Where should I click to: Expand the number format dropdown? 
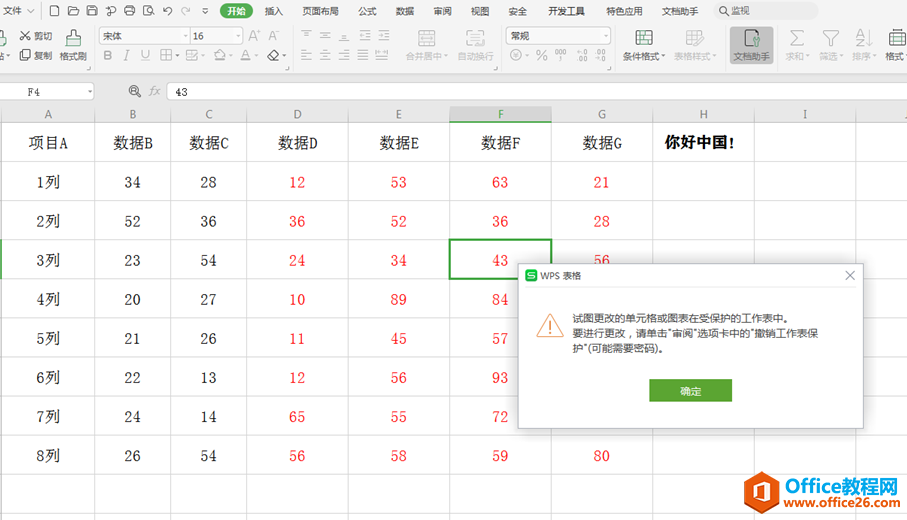point(606,36)
